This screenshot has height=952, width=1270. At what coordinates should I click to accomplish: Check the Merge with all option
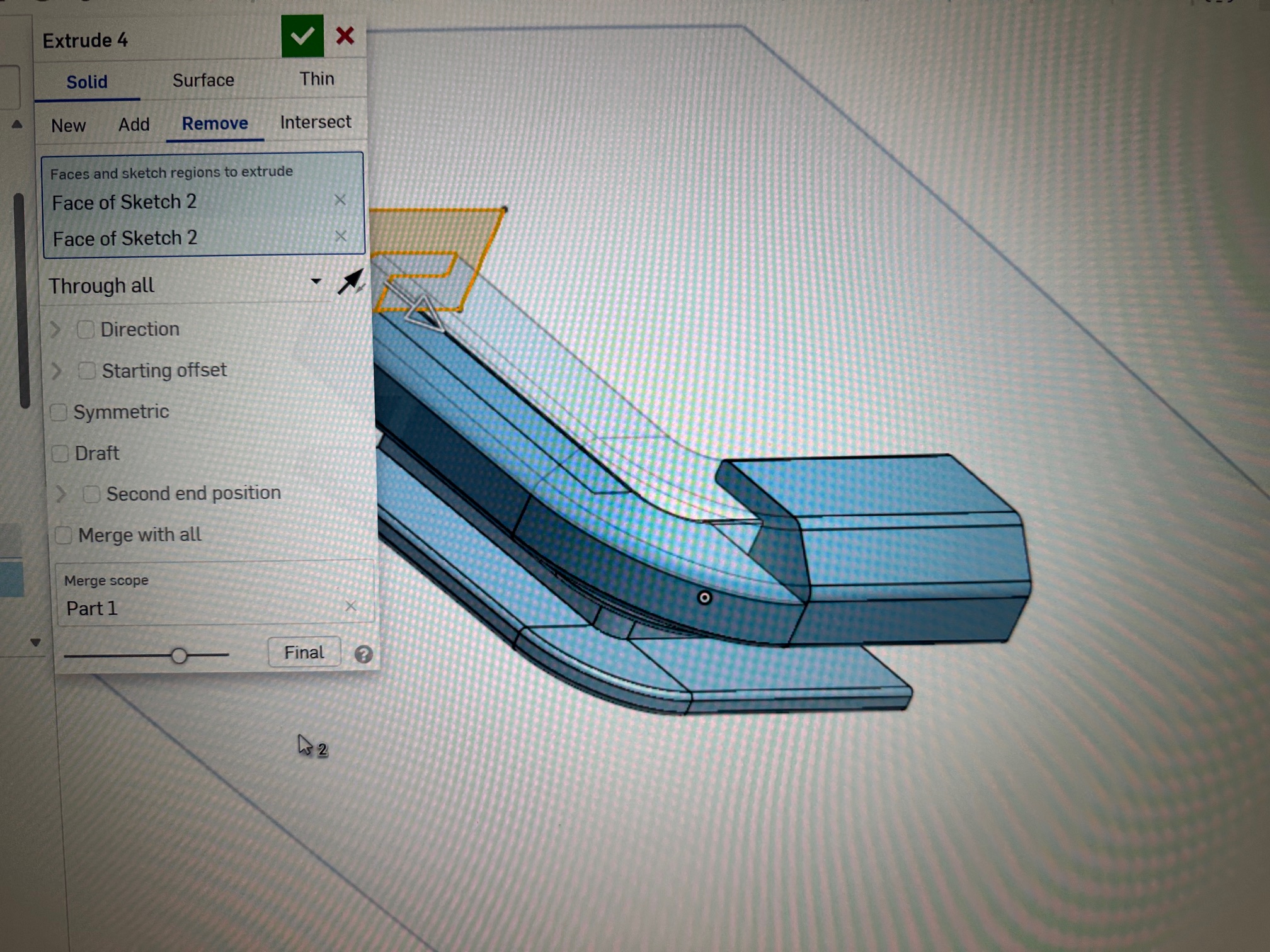(64, 535)
